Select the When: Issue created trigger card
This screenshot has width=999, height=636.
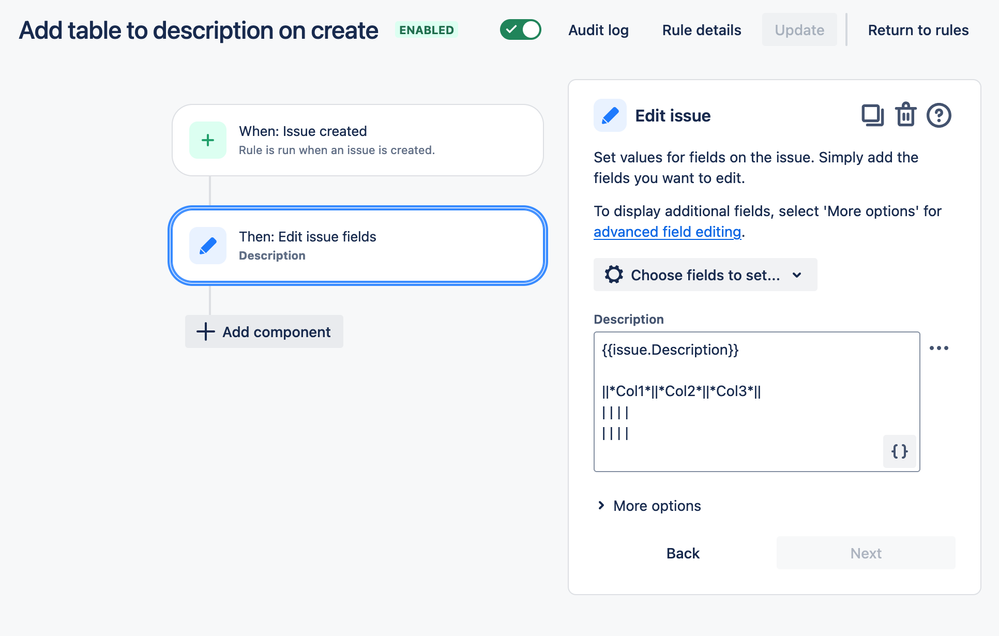357,140
